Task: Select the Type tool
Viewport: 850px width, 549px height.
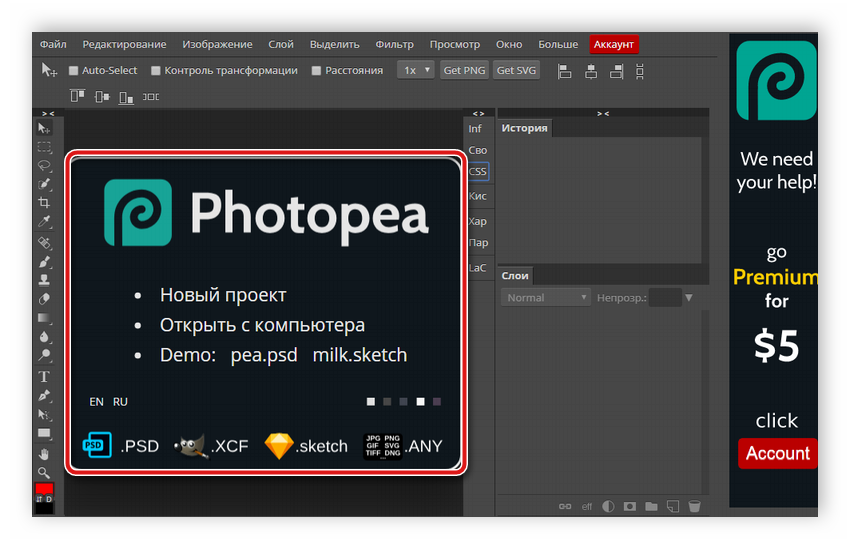Action: pyautogui.click(x=44, y=376)
